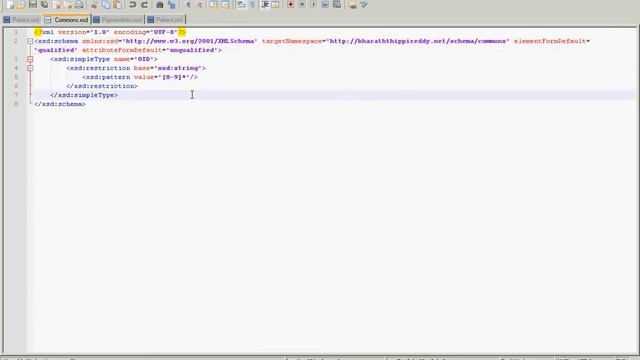
Task: Collapse the xsd:restriction fold marker
Action: [30, 68]
